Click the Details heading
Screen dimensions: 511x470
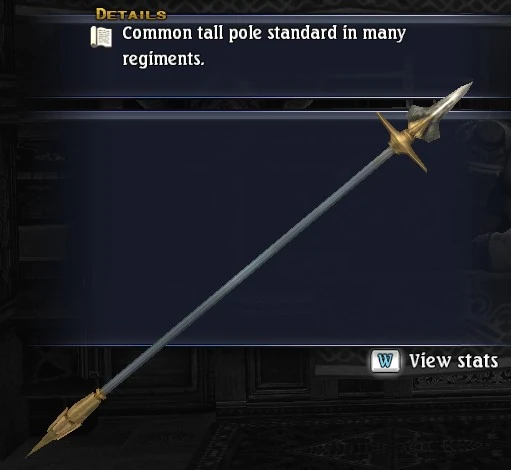pyautogui.click(x=131, y=14)
